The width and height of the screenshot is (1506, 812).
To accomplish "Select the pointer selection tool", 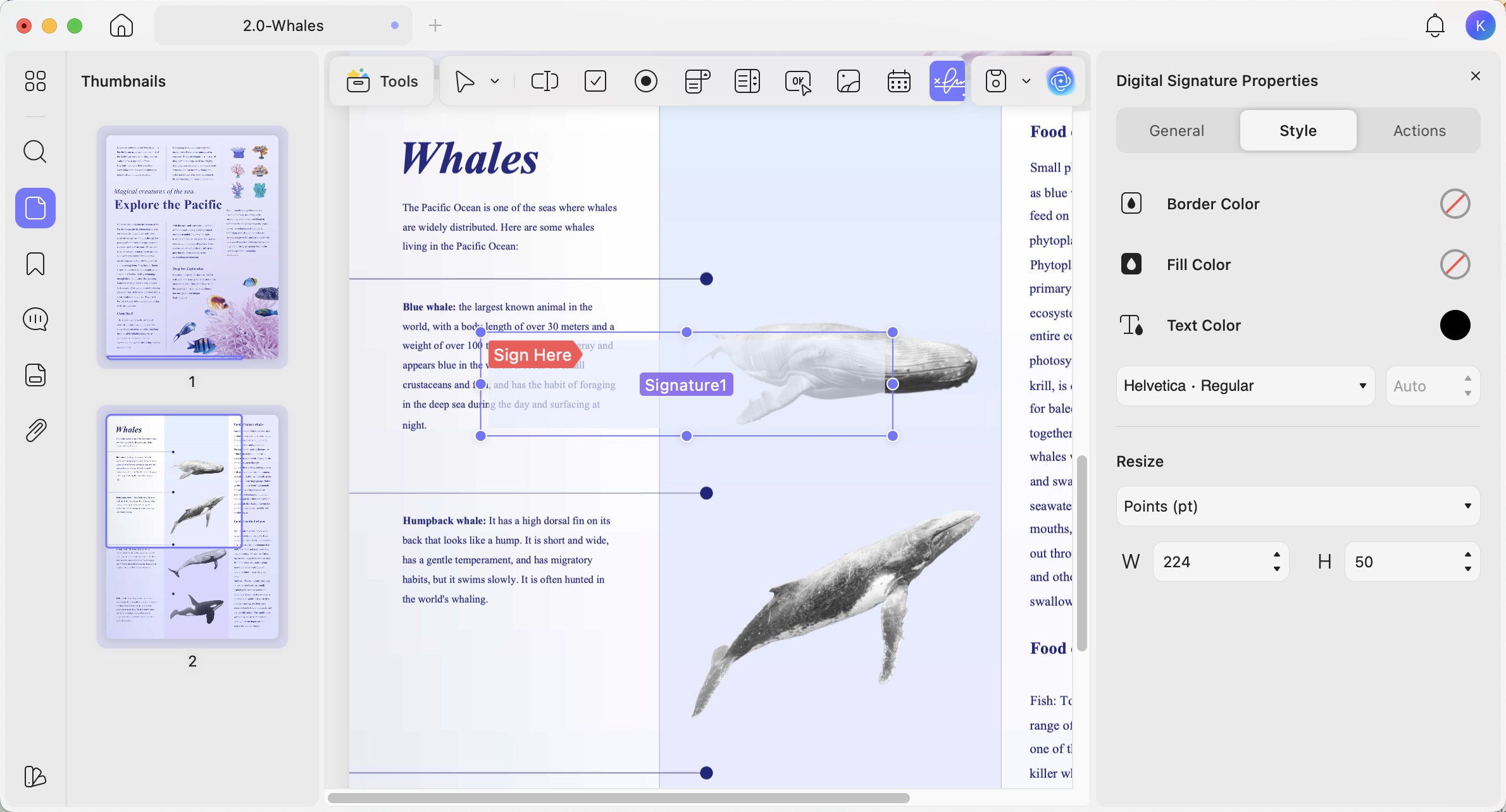I will [465, 81].
